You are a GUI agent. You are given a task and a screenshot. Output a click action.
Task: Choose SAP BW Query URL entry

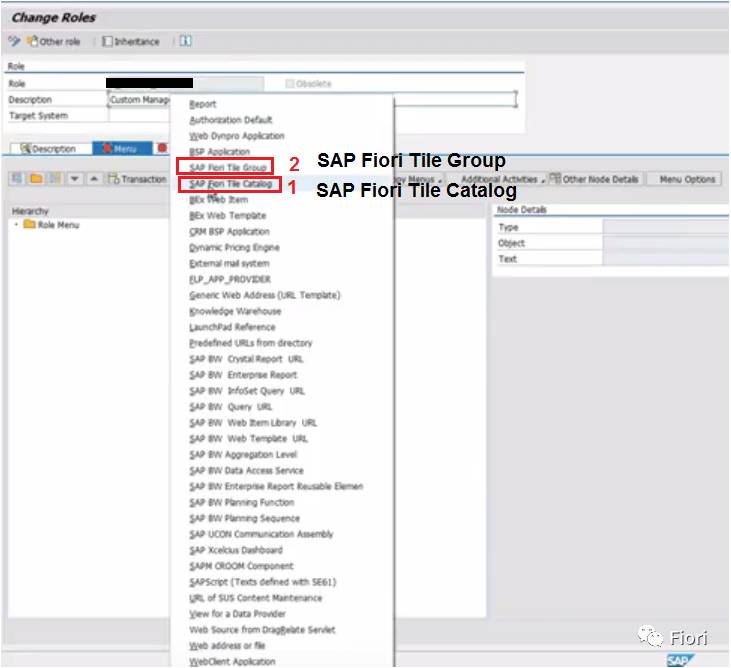tap(230, 406)
